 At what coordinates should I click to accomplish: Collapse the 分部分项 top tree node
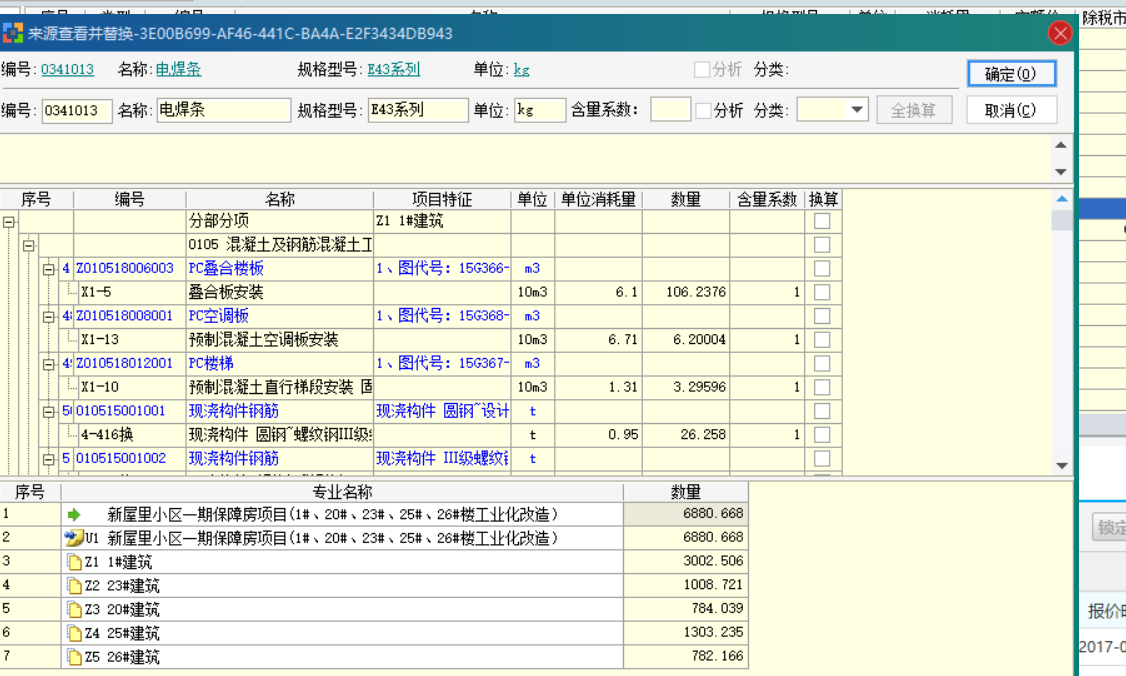(9, 222)
